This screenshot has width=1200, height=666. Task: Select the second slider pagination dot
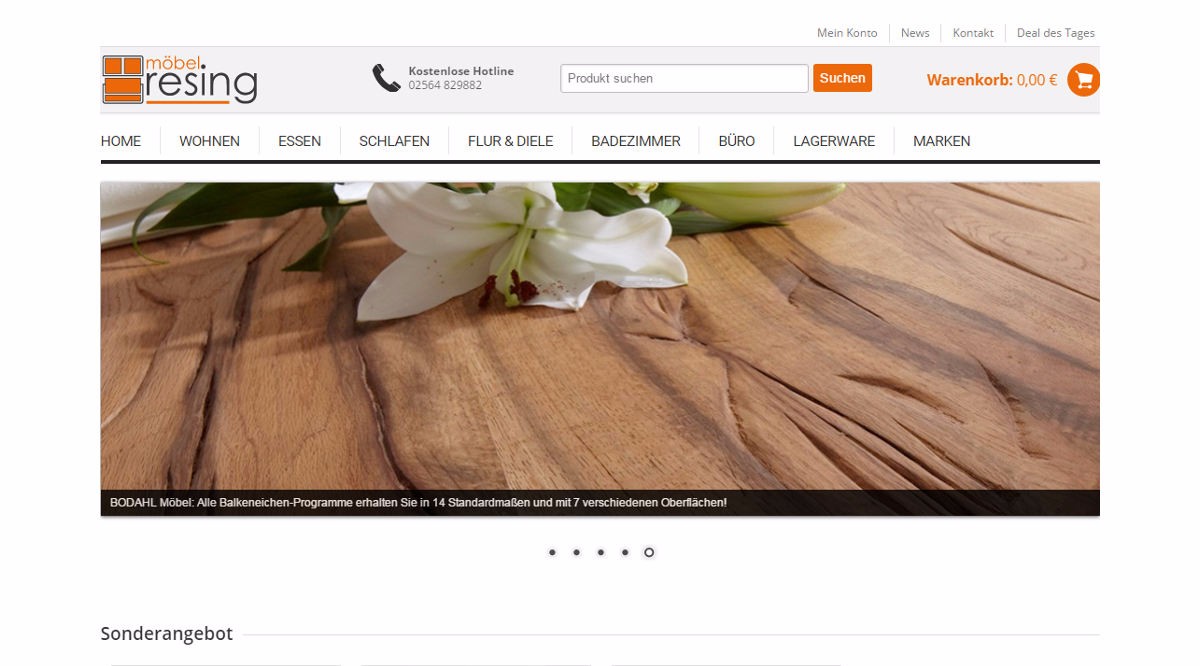tap(577, 552)
